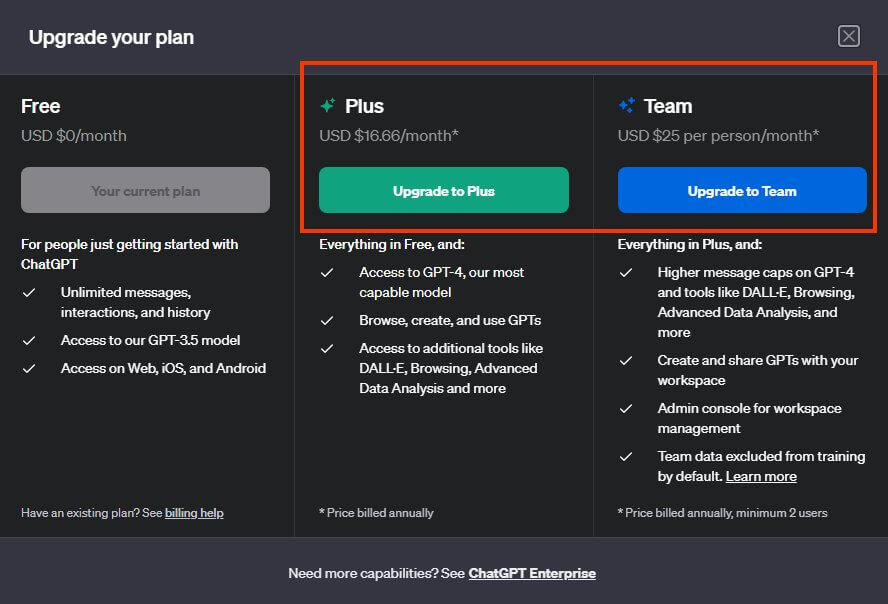888x604 pixels.
Task: Click the checkmark next to "Browse, create, and use GPTs"
Action: [328, 320]
